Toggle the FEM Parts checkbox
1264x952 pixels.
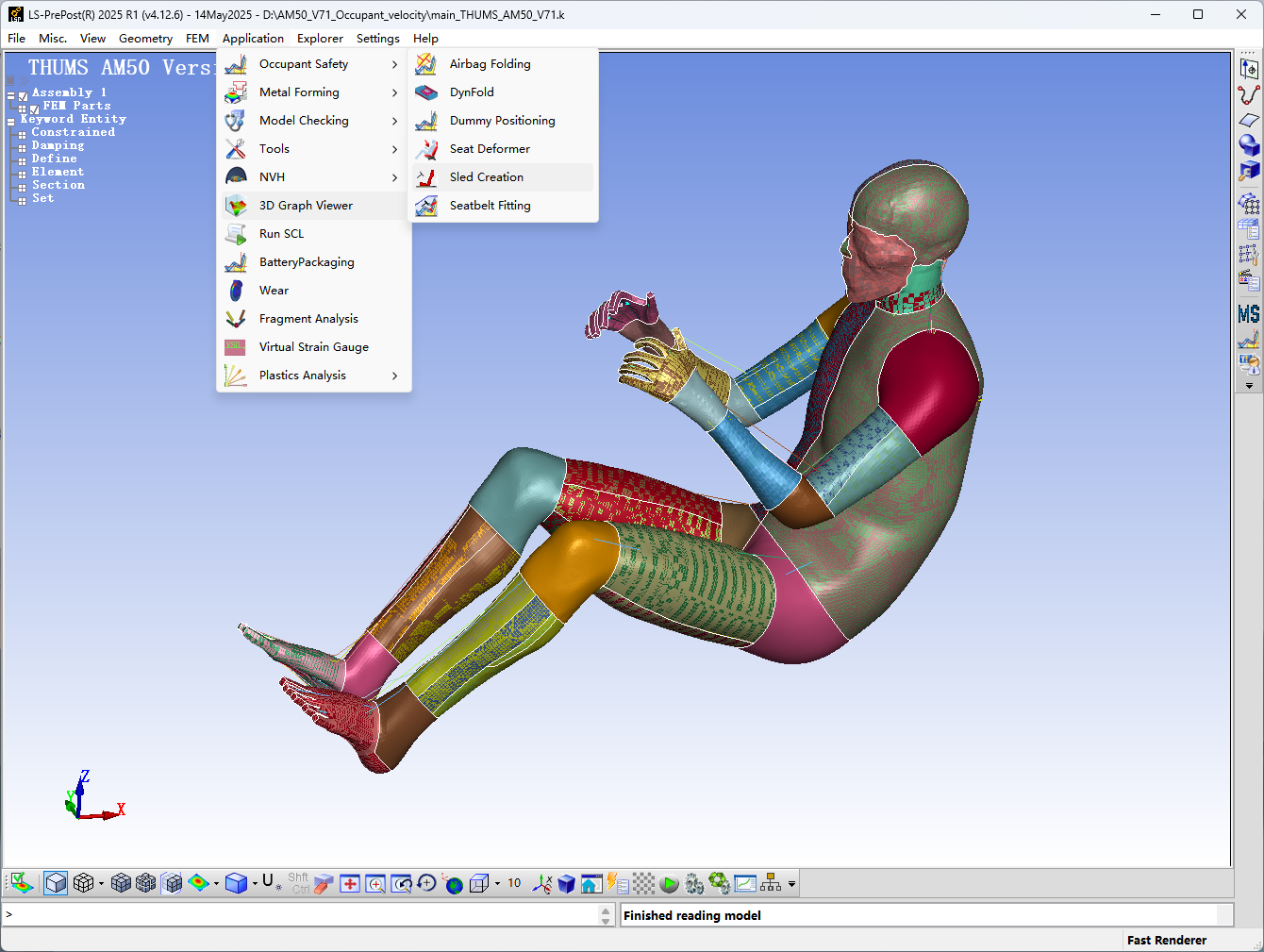35,109
